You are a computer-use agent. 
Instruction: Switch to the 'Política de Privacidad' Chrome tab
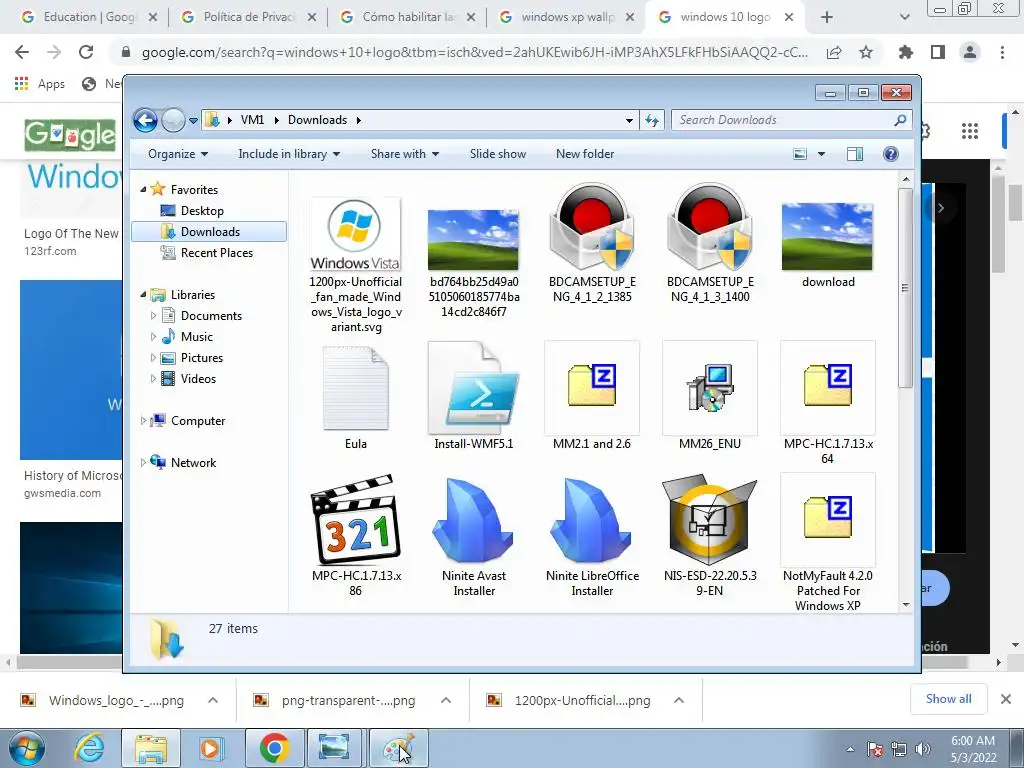pos(248,17)
